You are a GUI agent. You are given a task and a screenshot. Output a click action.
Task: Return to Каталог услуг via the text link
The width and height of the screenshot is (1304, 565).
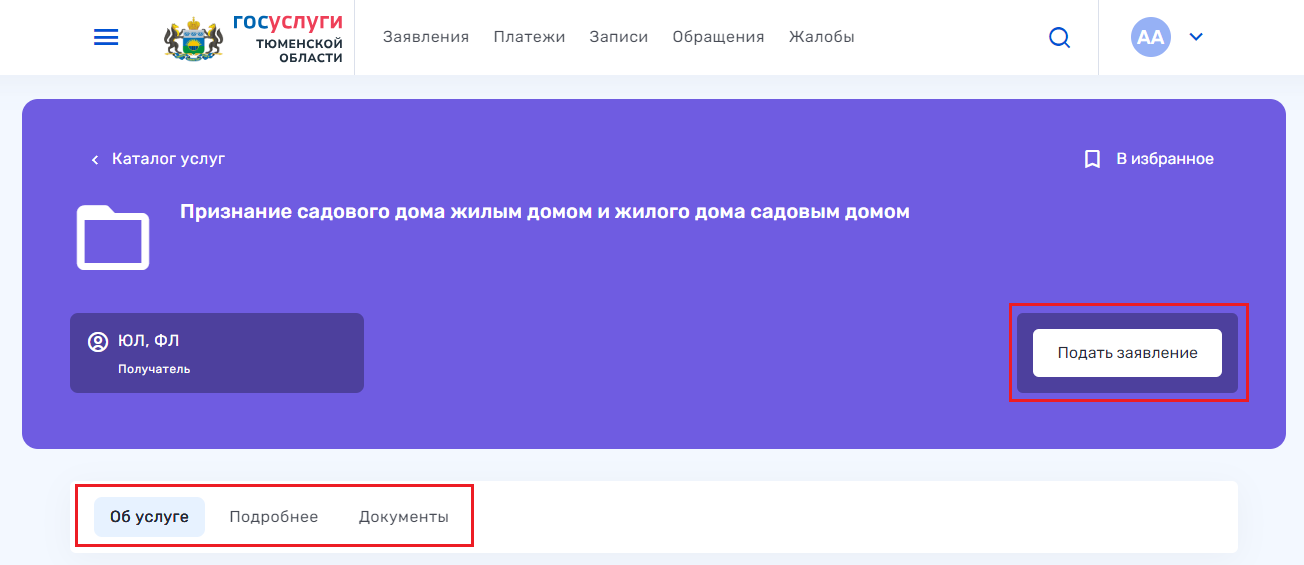(x=168, y=159)
